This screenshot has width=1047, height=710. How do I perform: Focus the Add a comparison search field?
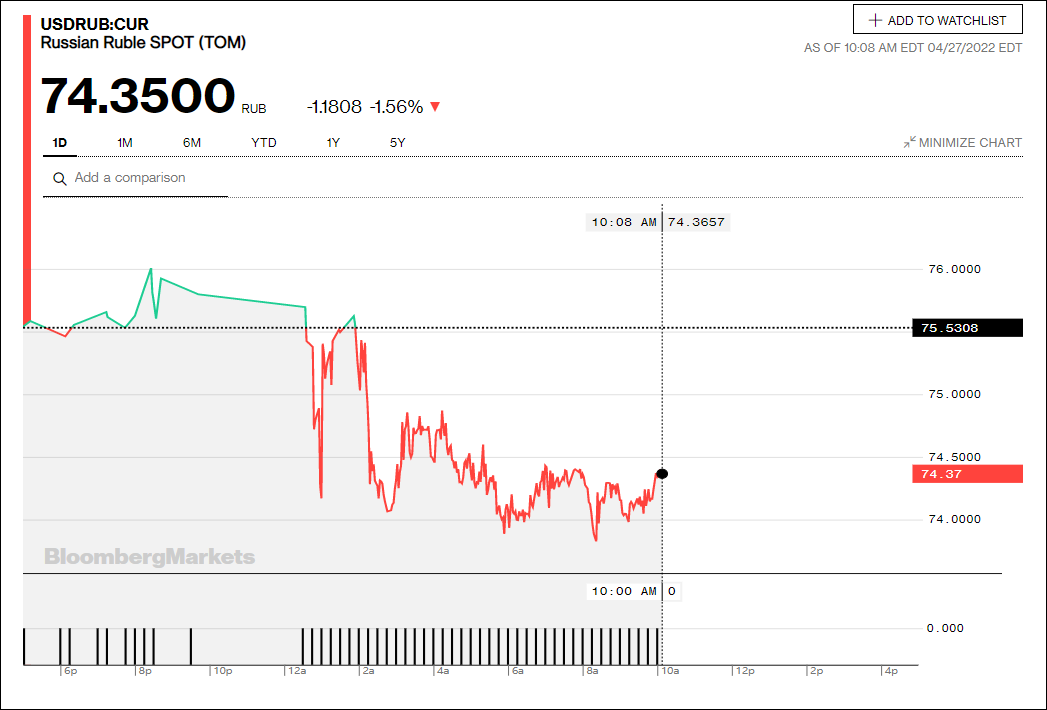pyautogui.click(x=136, y=178)
